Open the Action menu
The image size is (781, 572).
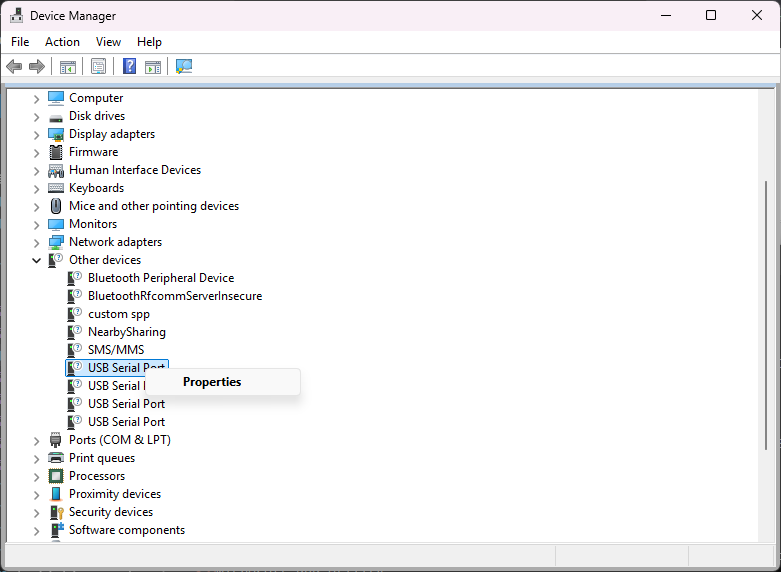62,42
